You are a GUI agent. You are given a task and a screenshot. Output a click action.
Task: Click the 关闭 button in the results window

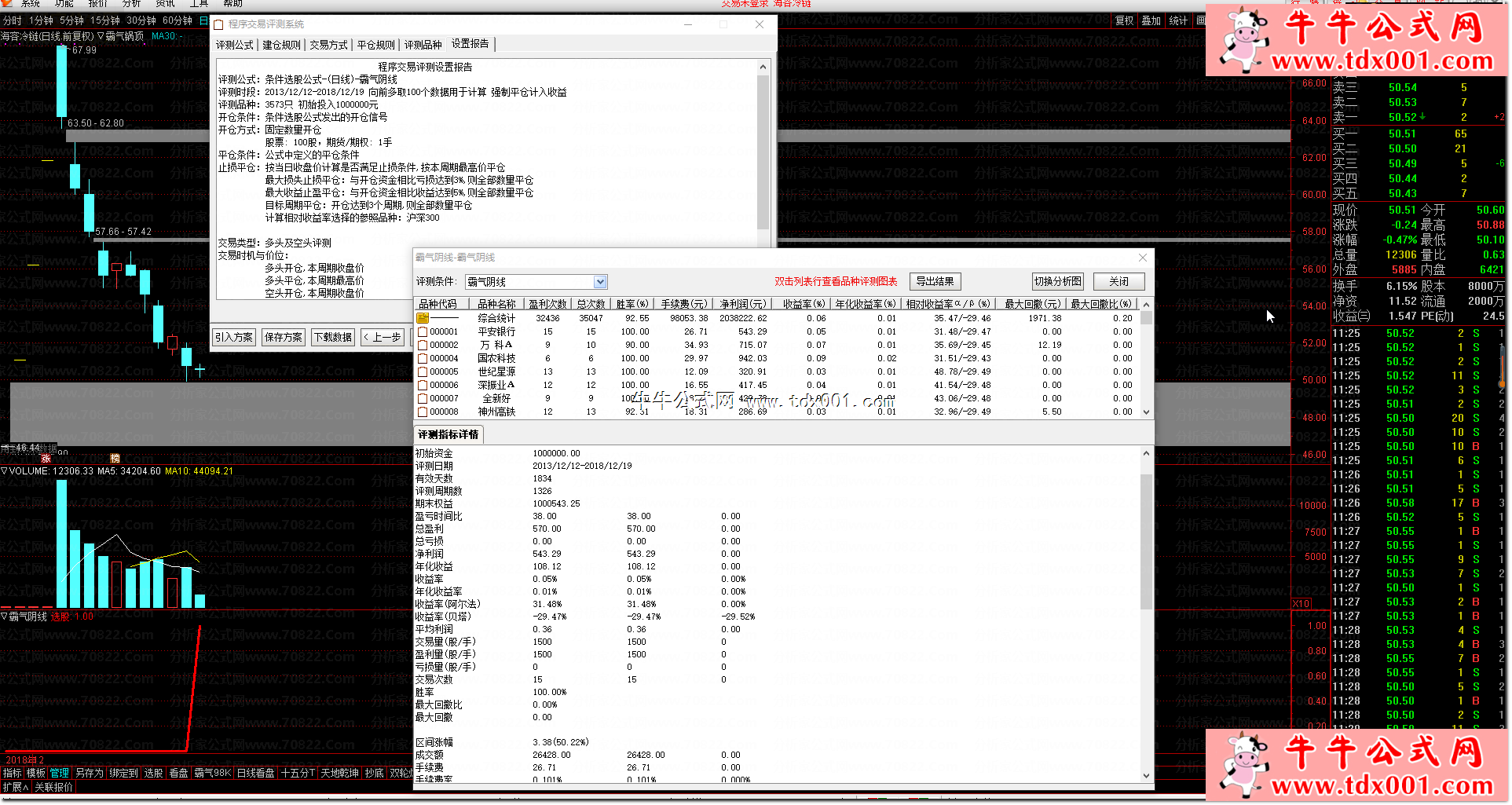tap(1118, 281)
